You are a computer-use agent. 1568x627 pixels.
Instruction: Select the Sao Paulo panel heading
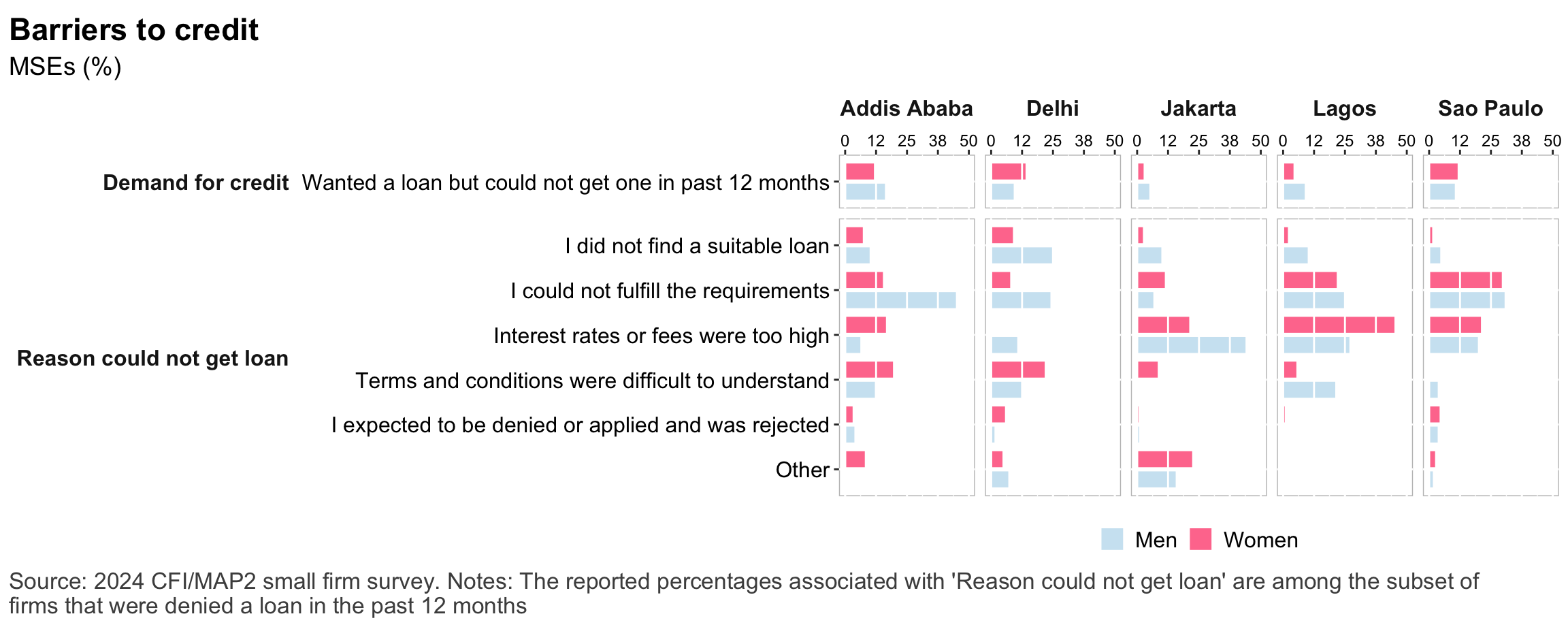pyautogui.click(x=1490, y=108)
